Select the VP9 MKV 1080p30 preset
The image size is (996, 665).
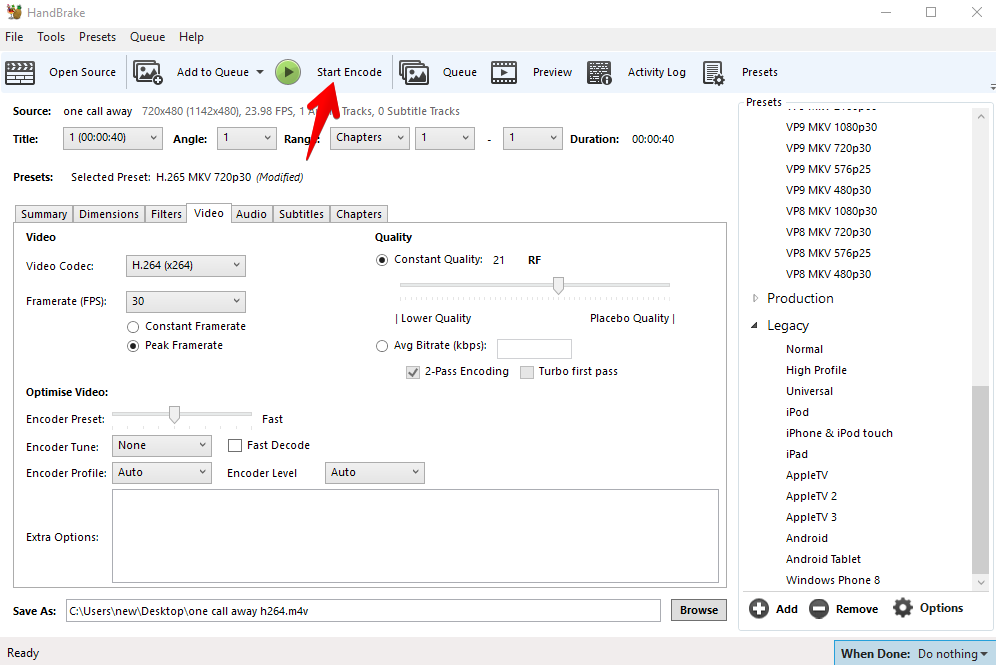[x=831, y=127]
